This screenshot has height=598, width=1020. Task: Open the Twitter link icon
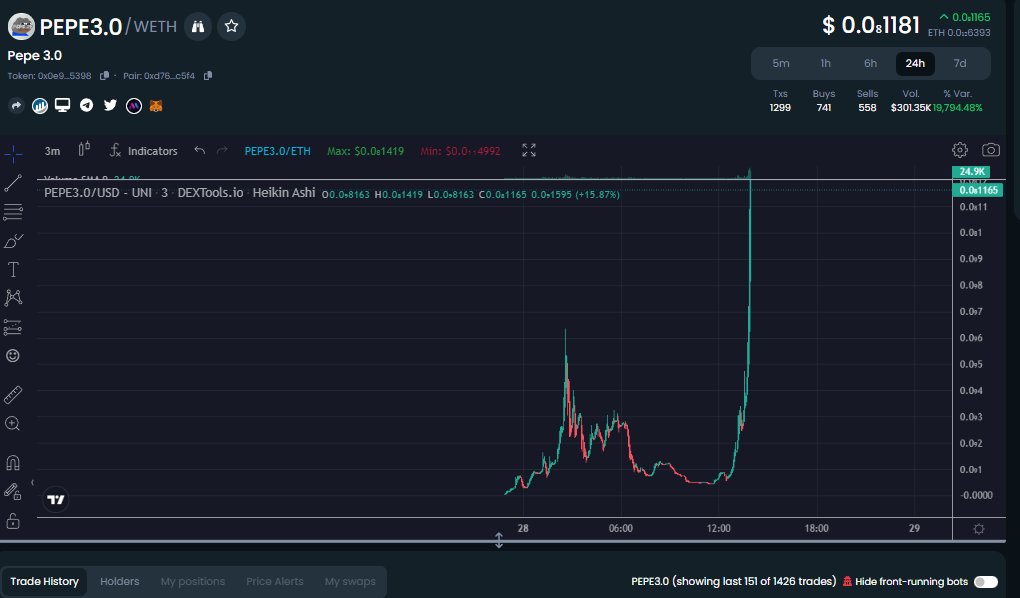[x=110, y=105]
